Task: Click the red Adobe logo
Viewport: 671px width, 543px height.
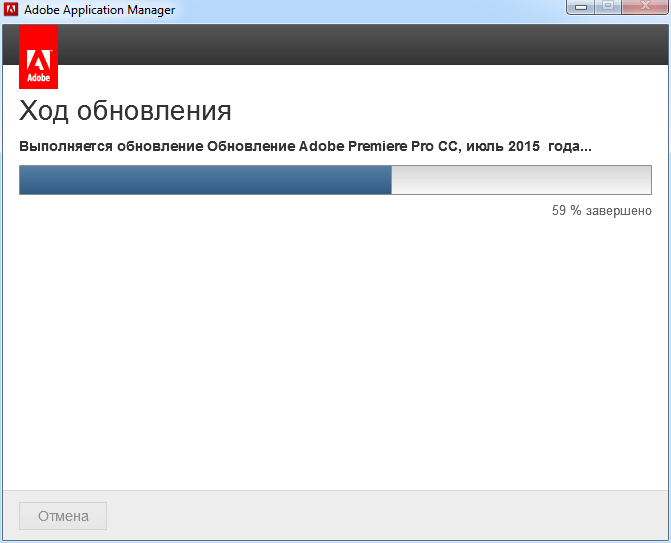Action: pyautogui.click(x=39, y=56)
